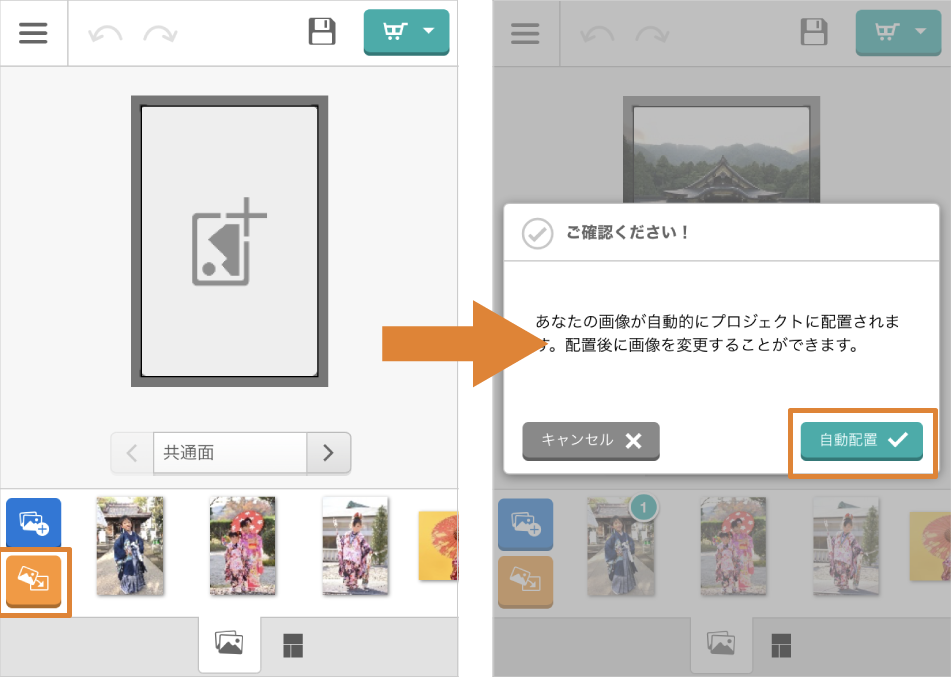
Task: Select pink kimono girl thumbnail, right screen
Action: point(847,546)
